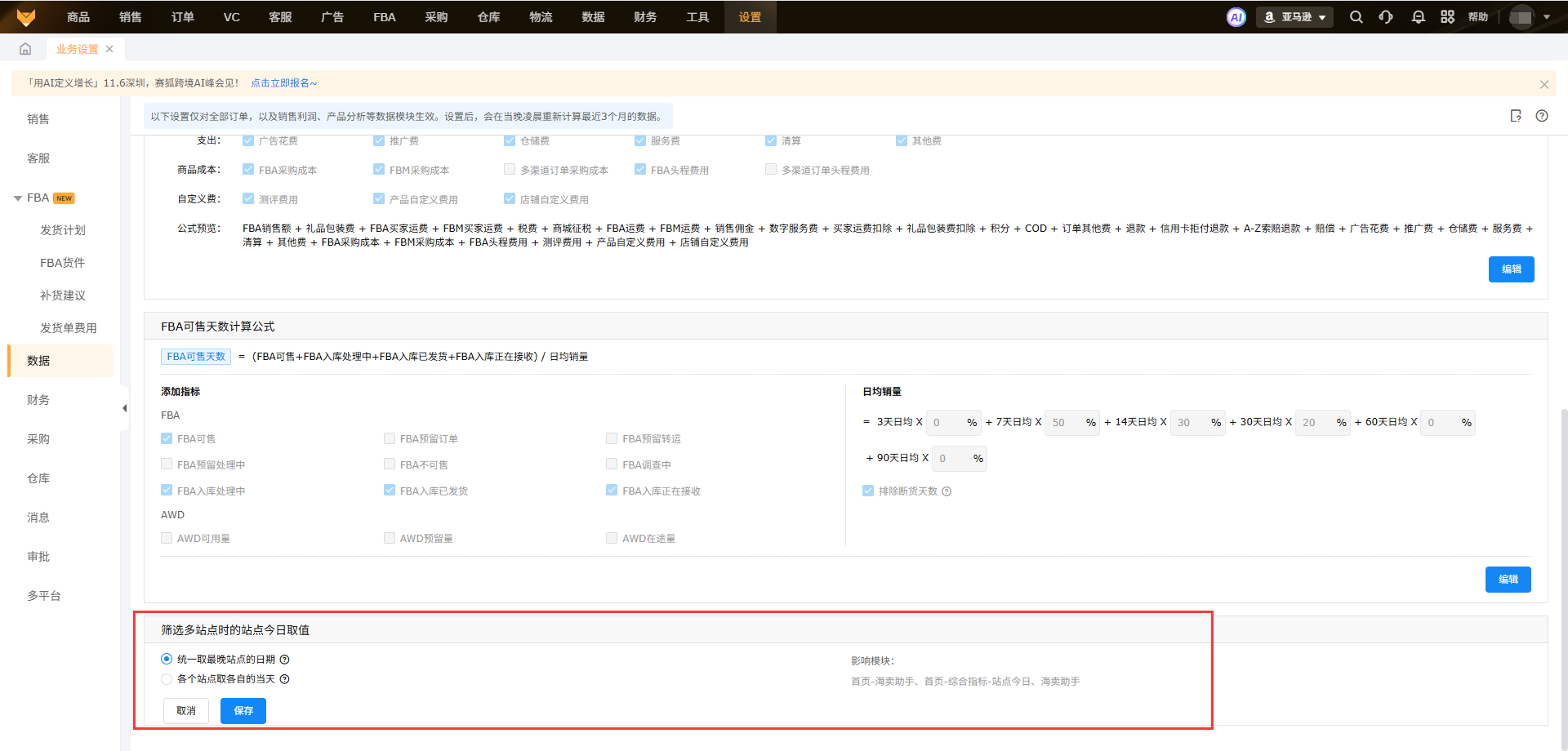Click help icon next to 排除断货天数
This screenshot has height=751, width=1568.
click(x=947, y=491)
